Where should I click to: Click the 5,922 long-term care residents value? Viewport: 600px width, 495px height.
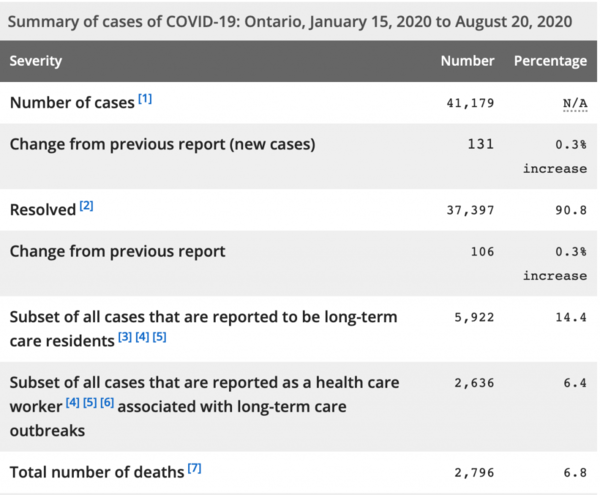tap(471, 318)
